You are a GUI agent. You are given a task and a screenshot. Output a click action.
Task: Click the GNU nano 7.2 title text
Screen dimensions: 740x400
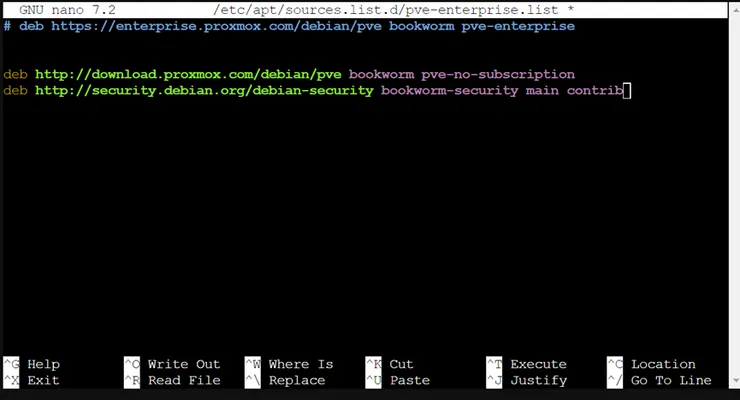point(67,10)
